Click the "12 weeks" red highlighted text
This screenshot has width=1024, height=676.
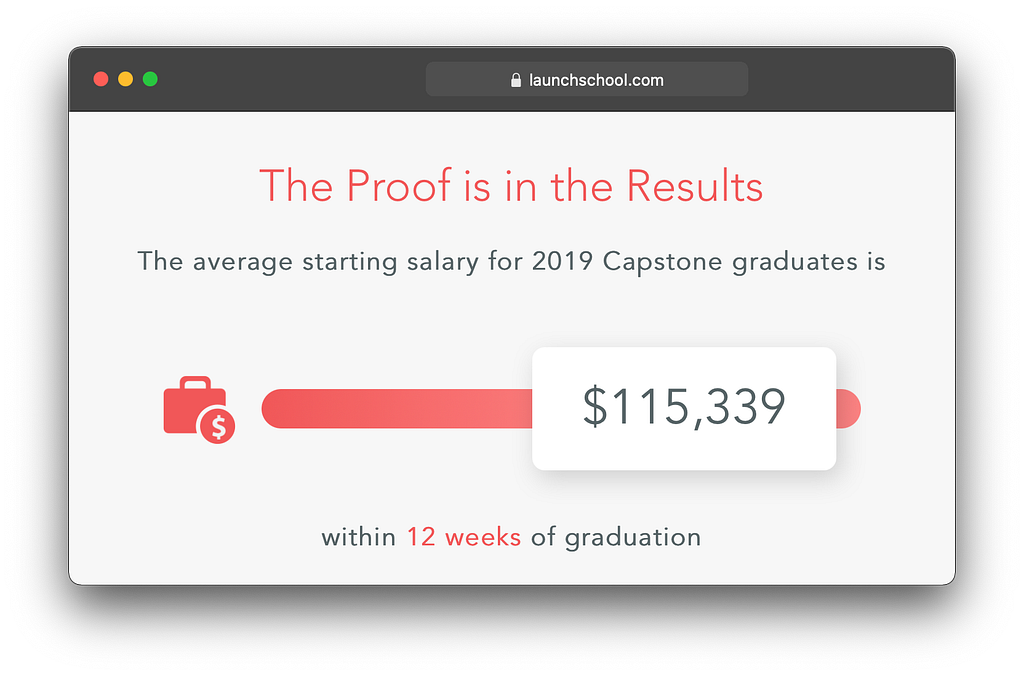[464, 537]
